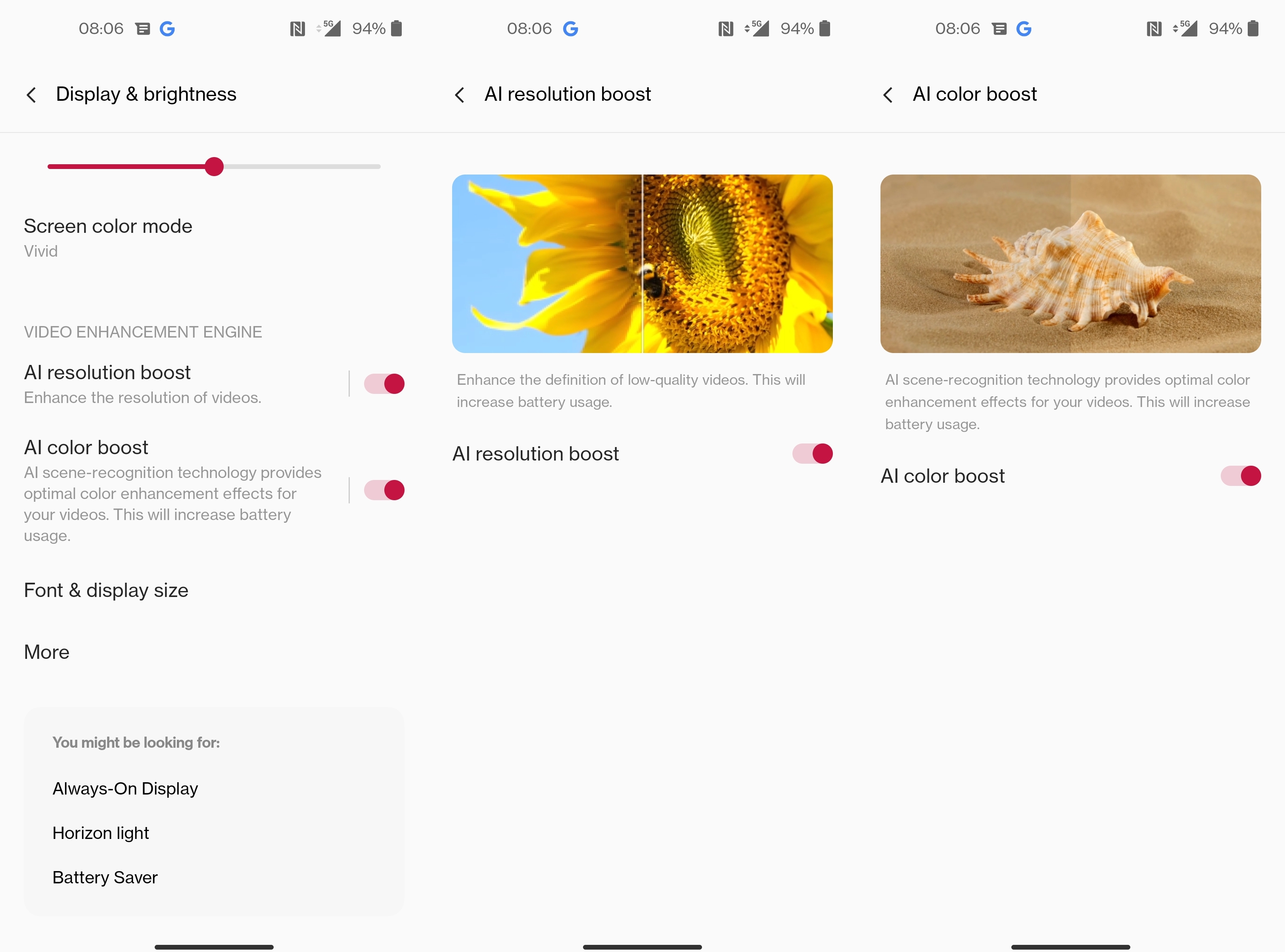Tap Google icon in first status bar
1285x952 pixels.
click(x=167, y=28)
